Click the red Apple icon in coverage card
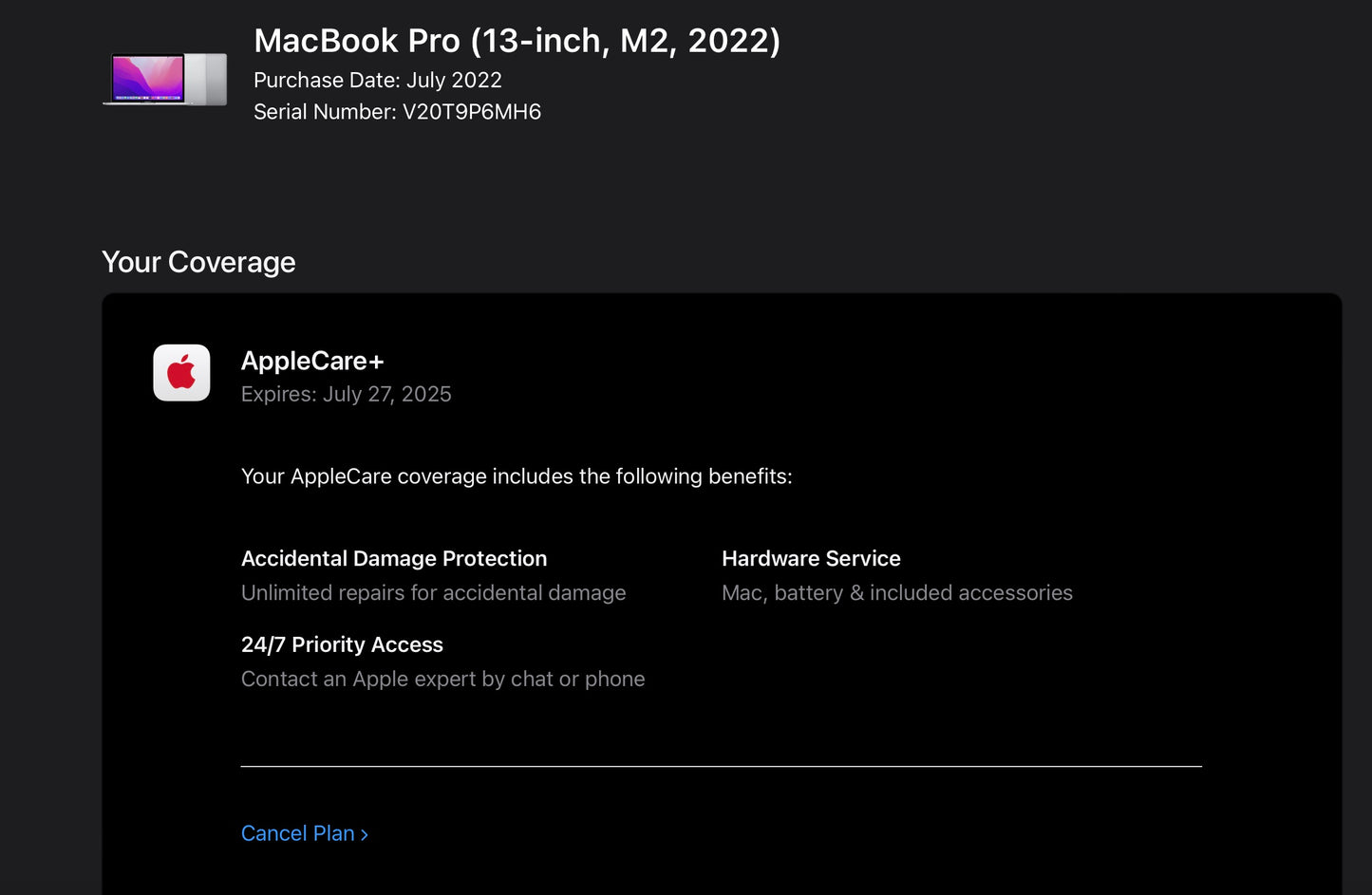Viewport: 1372px width, 895px height. click(181, 372)
